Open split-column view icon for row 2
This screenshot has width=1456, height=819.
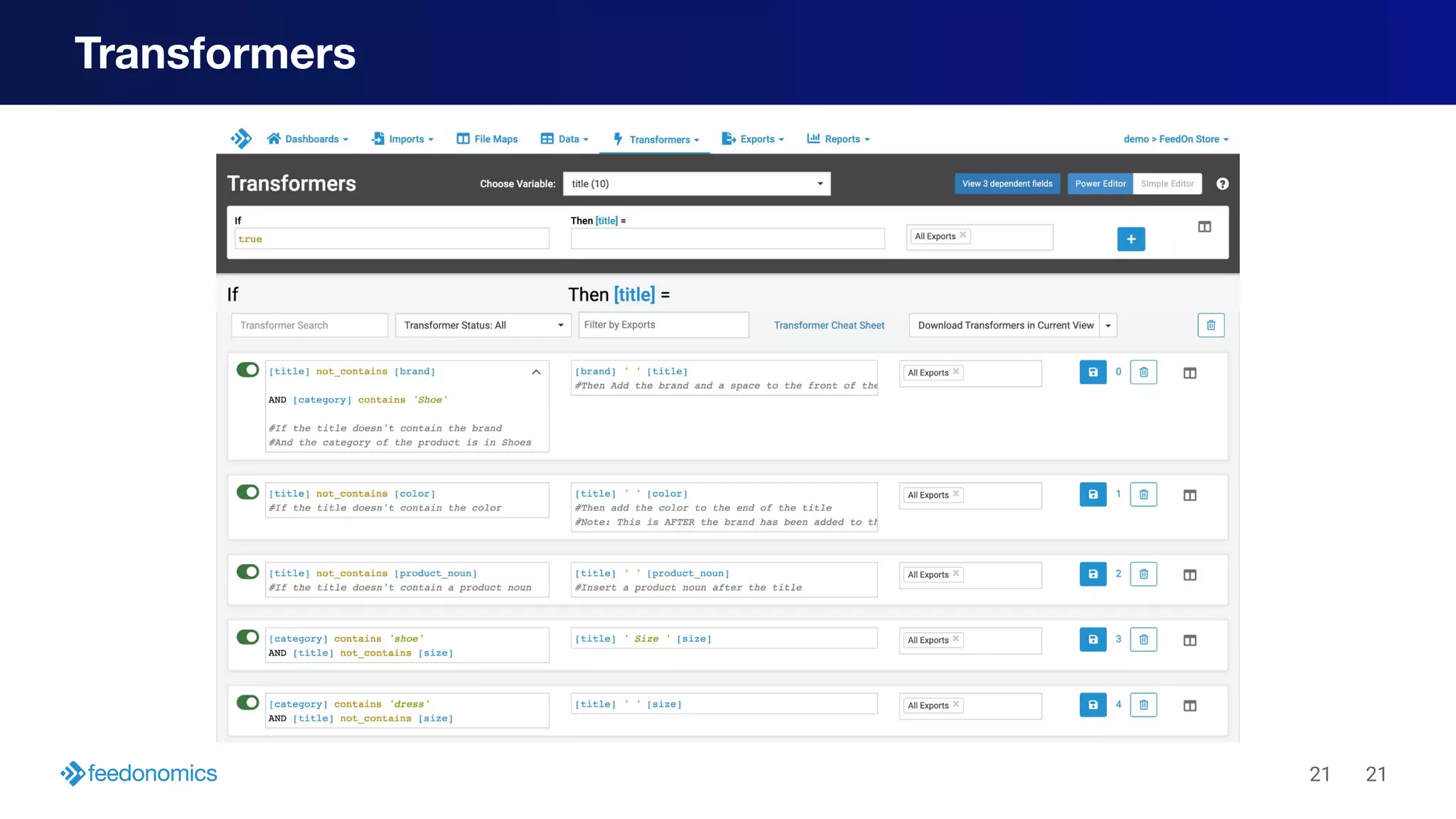pyautogui.click(x=1189, y=575)
